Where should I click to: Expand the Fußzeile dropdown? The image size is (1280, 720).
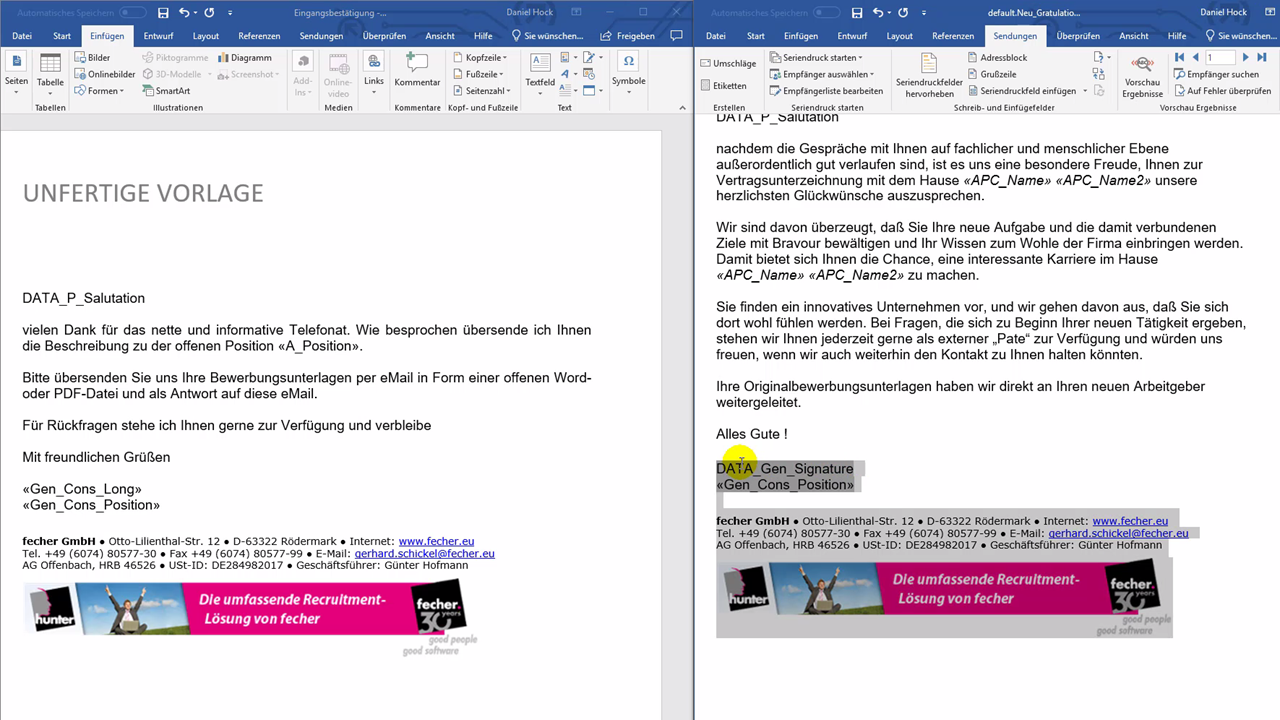478,74
